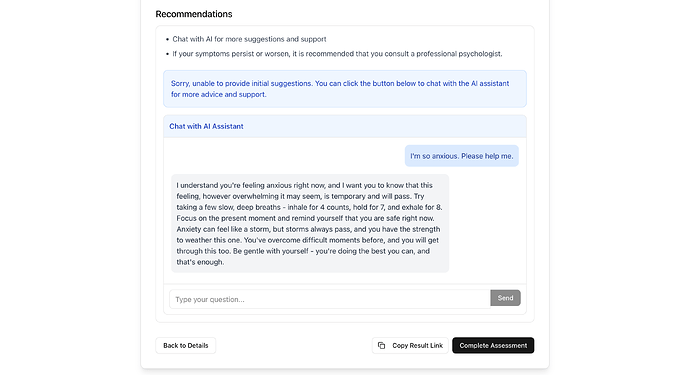Click the Recommendations section heading

coord(194,14)
